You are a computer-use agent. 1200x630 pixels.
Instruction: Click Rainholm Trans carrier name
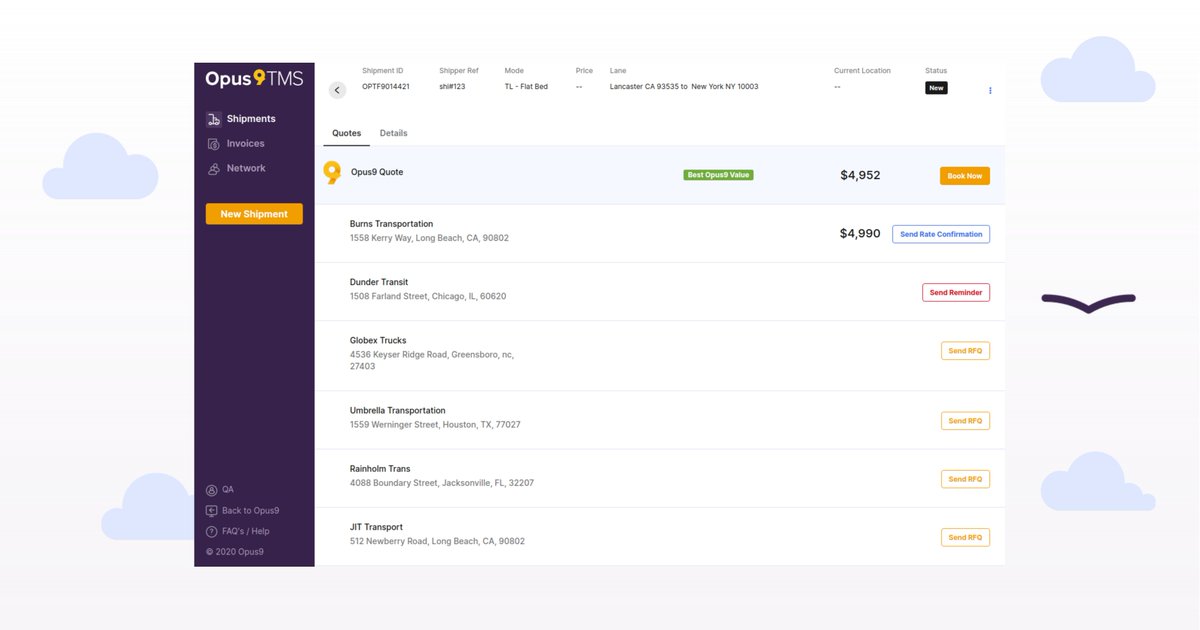click(380, 468)
